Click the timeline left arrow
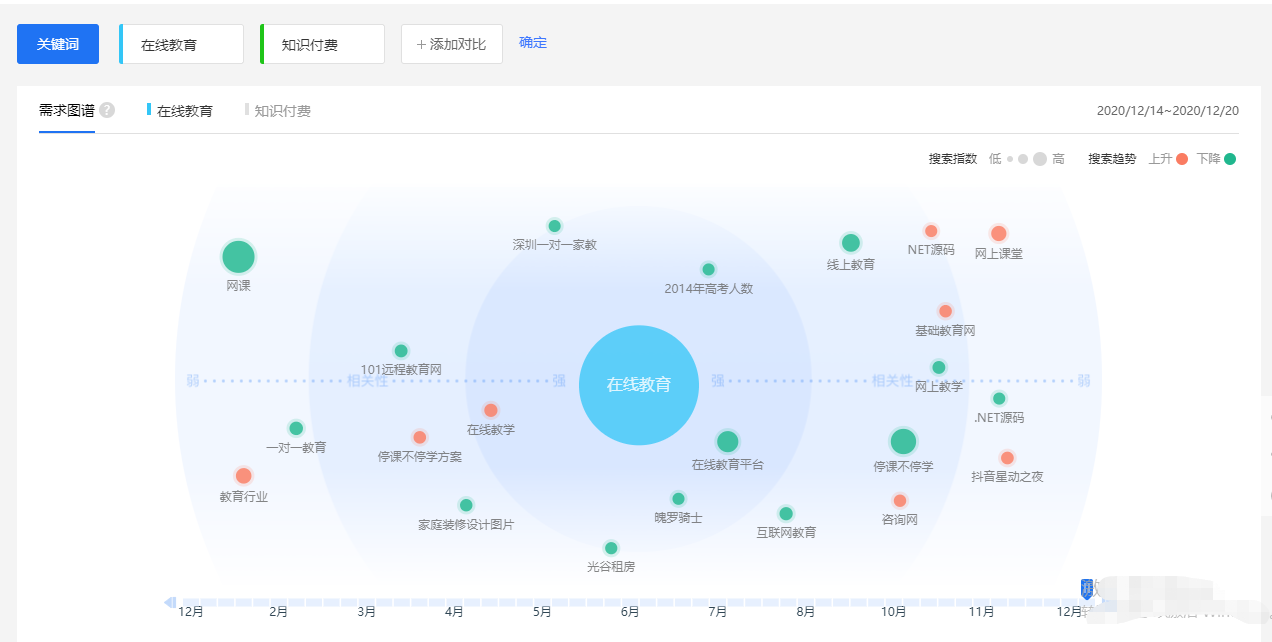Viewport: 1272px width, 642px height. pos(169,602)
